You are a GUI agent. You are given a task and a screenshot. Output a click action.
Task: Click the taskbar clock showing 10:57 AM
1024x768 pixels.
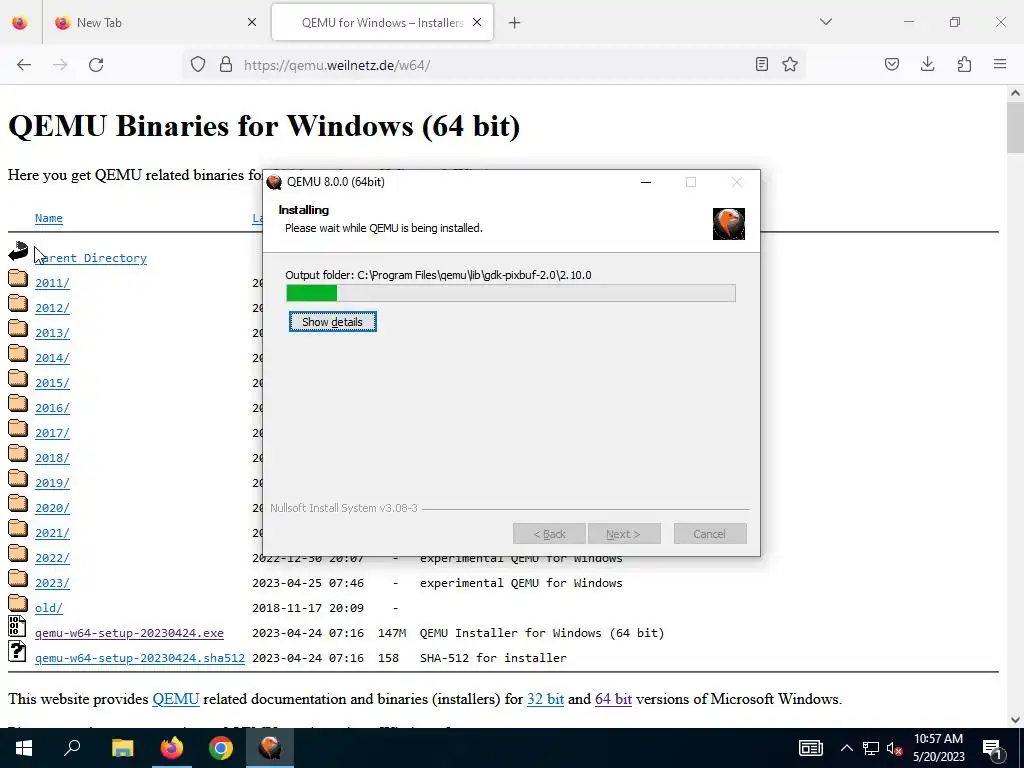pos(938,748)
